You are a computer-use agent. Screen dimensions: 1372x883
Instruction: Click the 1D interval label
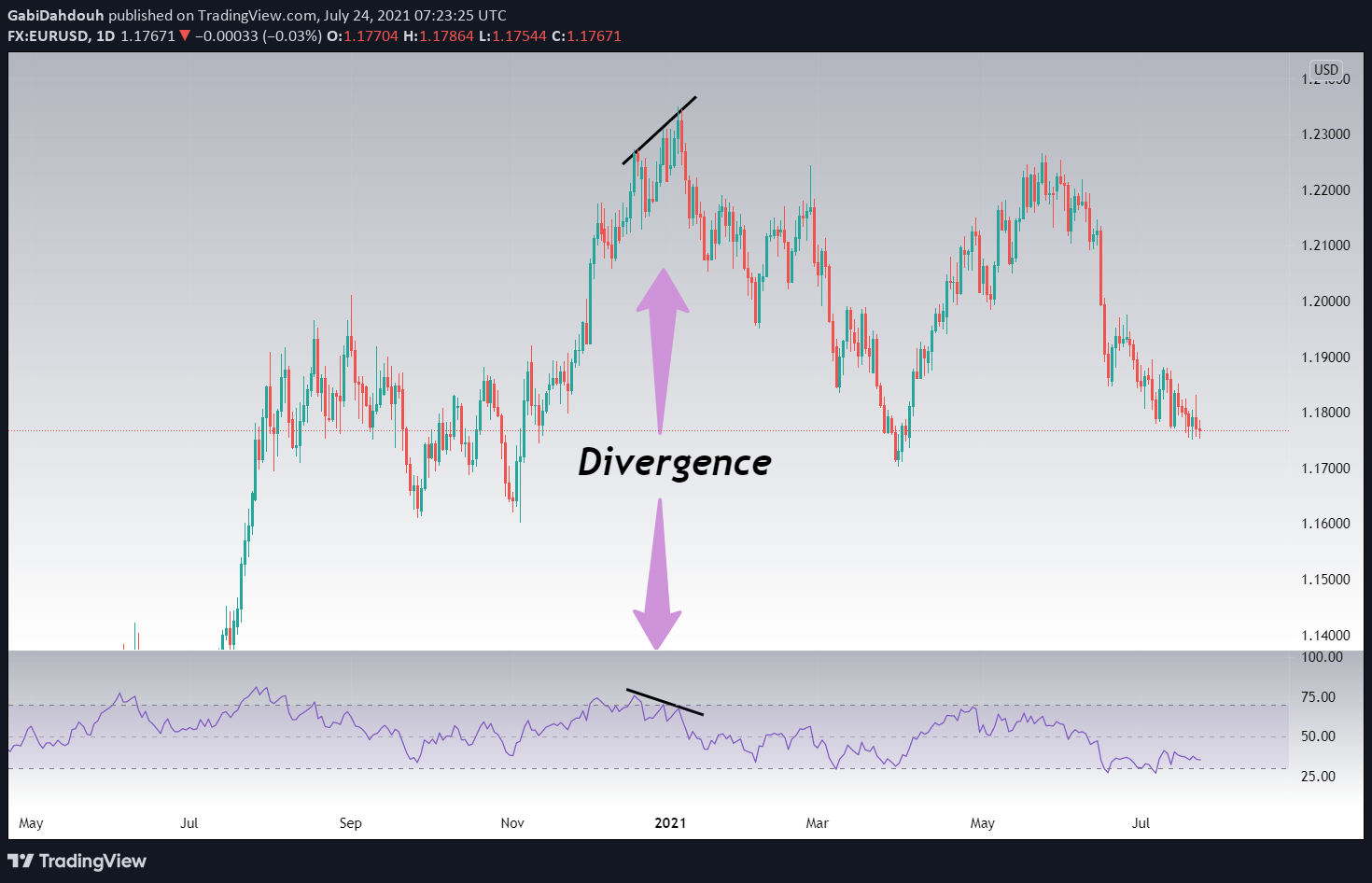pos(105,36)
